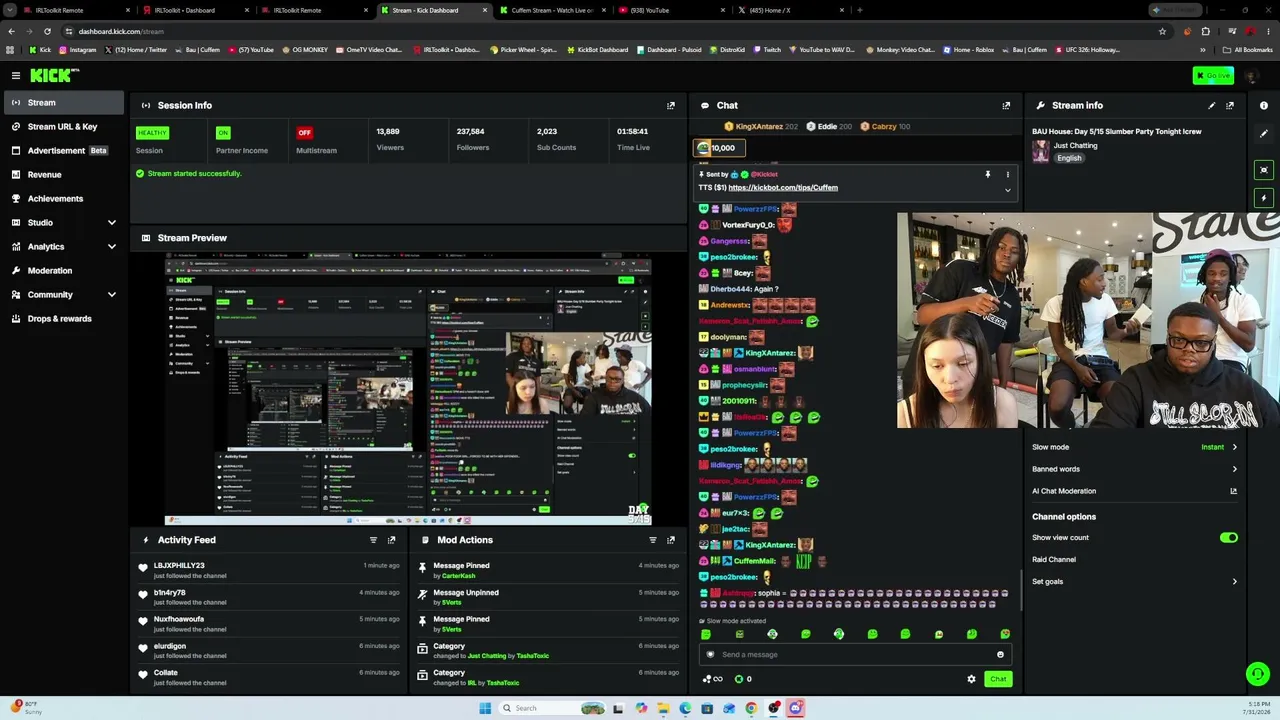Click the info icon in the right sidebar

1264,105
